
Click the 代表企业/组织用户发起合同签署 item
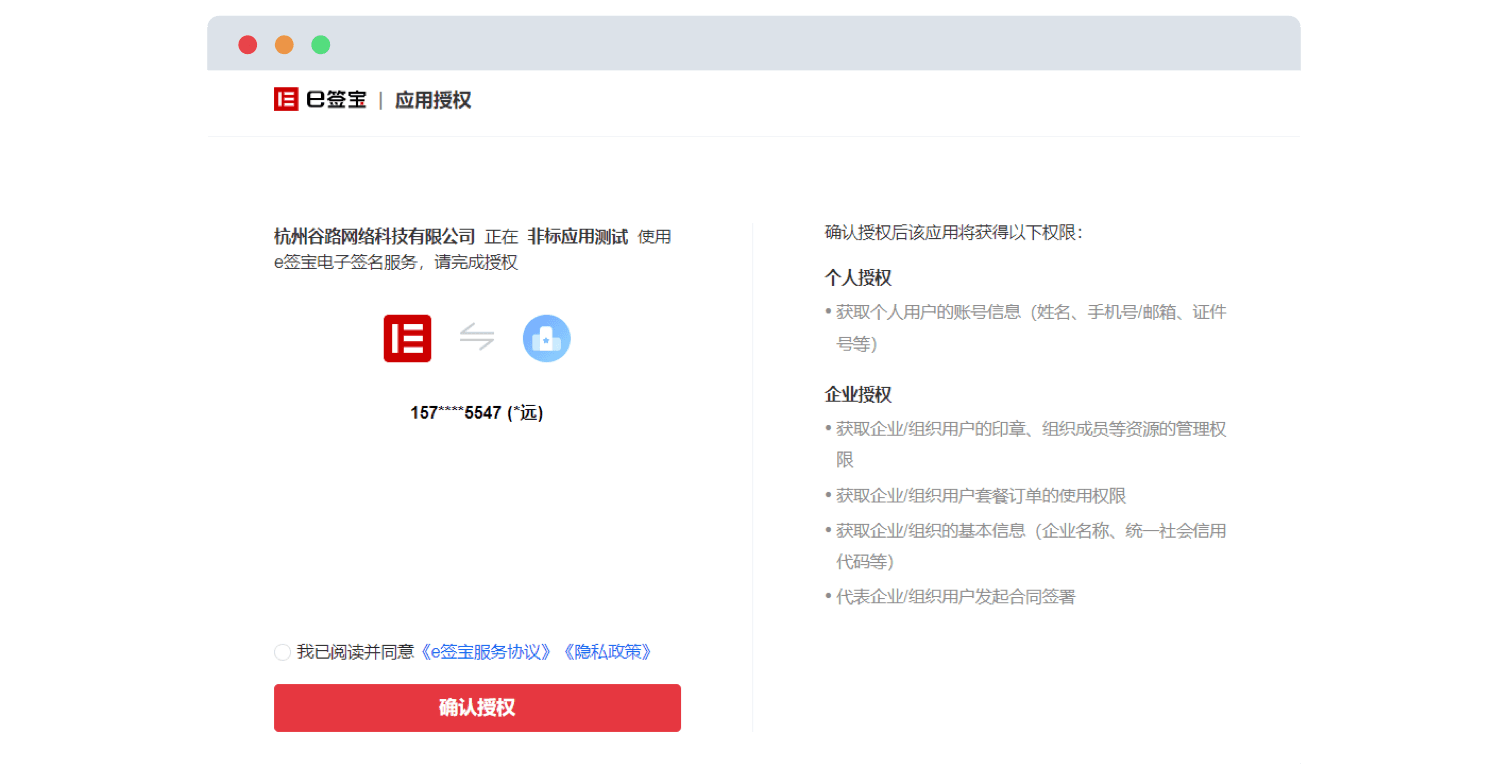coord(951,597)
